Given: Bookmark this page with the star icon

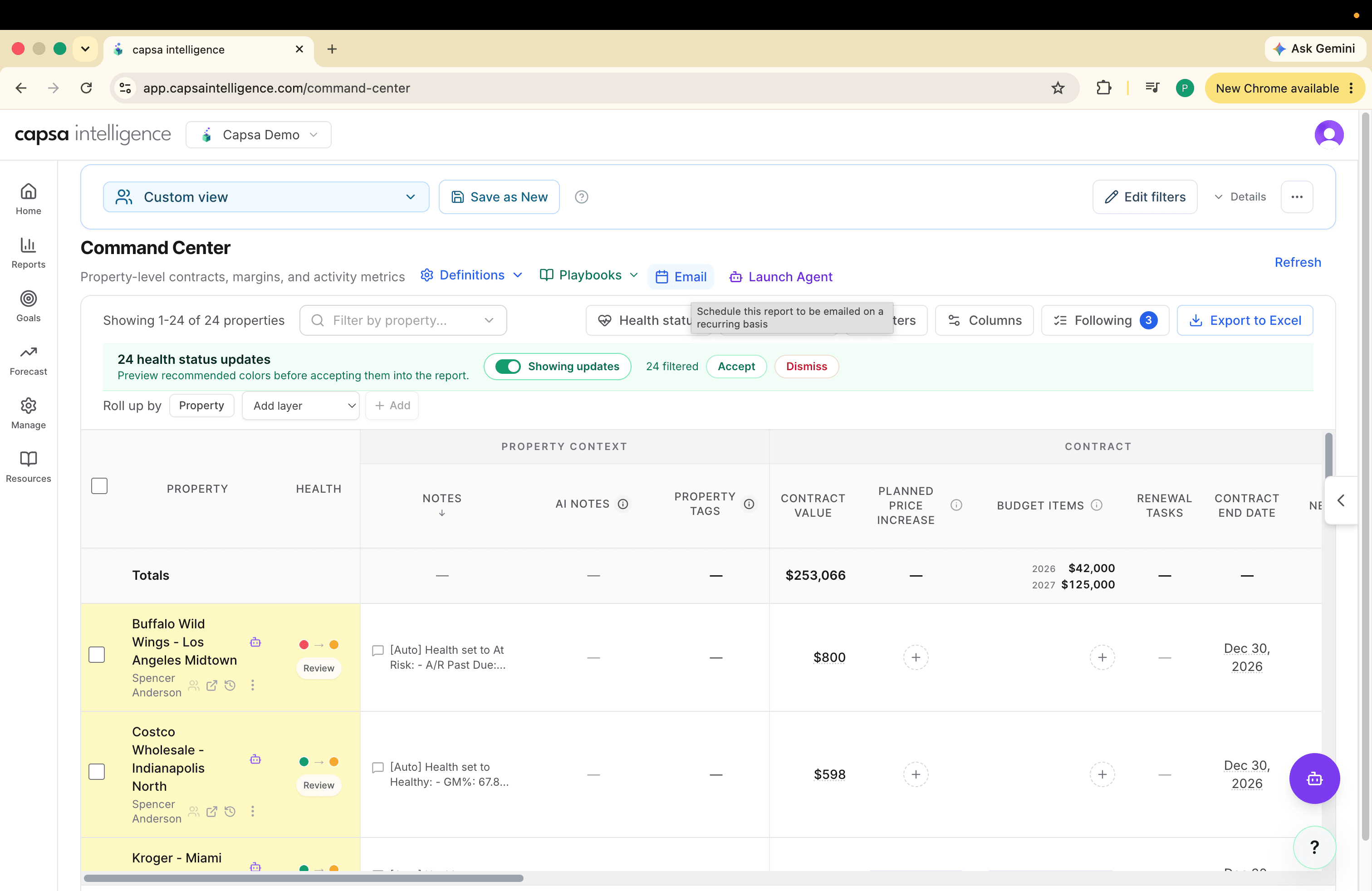Looking at the screenshot, I should click(x=1057, y=88).
